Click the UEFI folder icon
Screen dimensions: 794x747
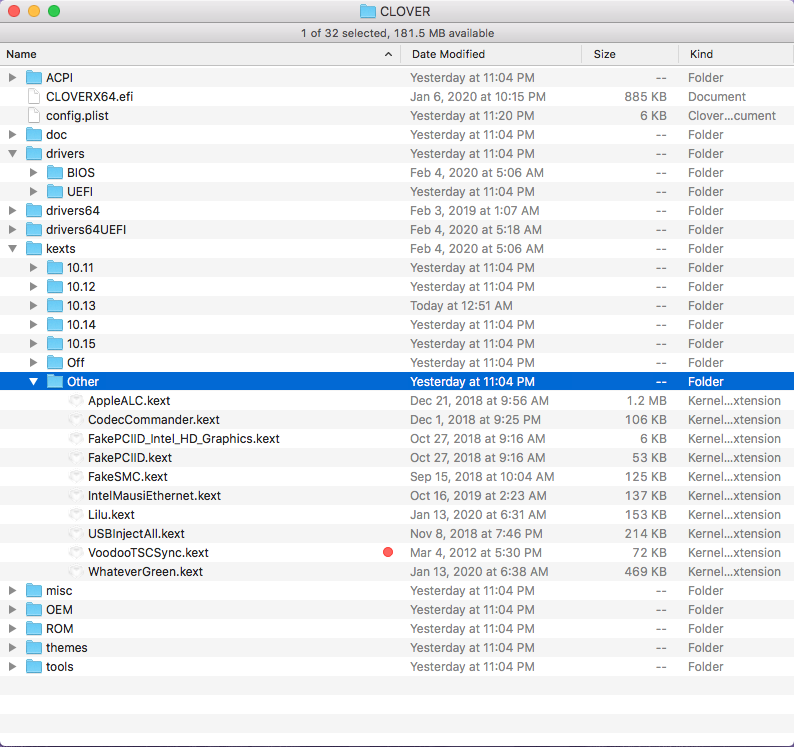pyautogui.click(x=55, y=191)
